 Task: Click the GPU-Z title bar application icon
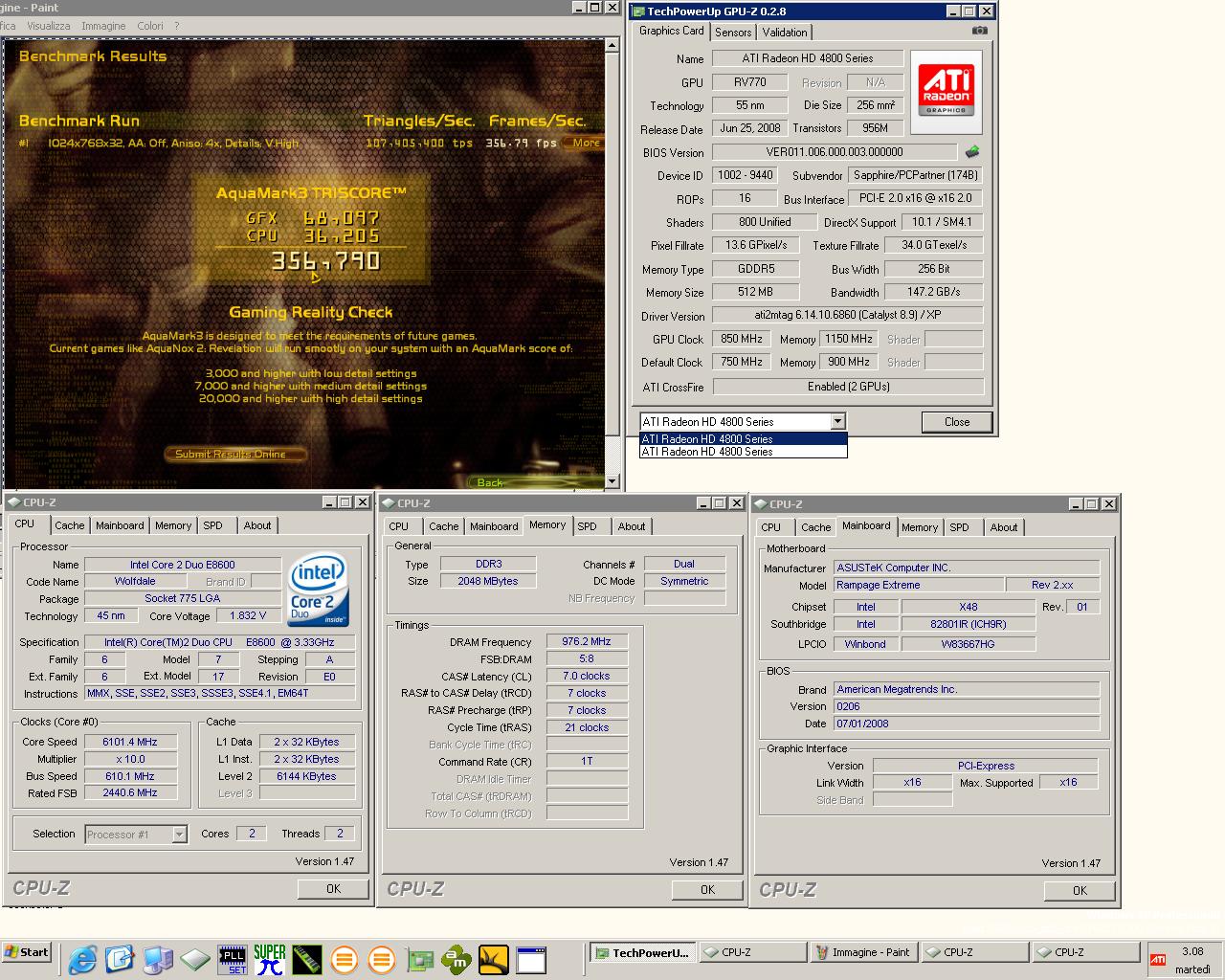[638, 11]
